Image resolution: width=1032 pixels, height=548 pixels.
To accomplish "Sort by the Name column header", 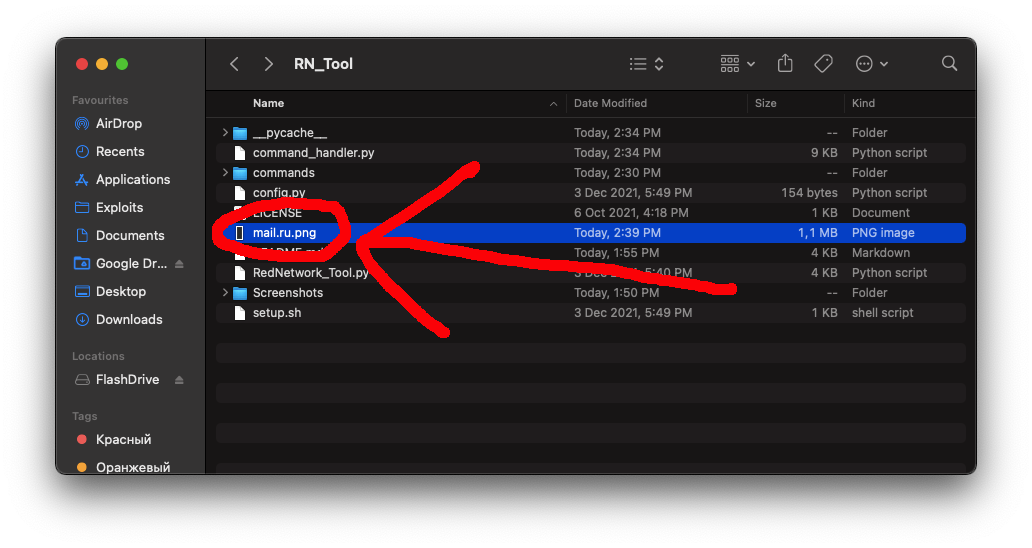I will point(269,103).
